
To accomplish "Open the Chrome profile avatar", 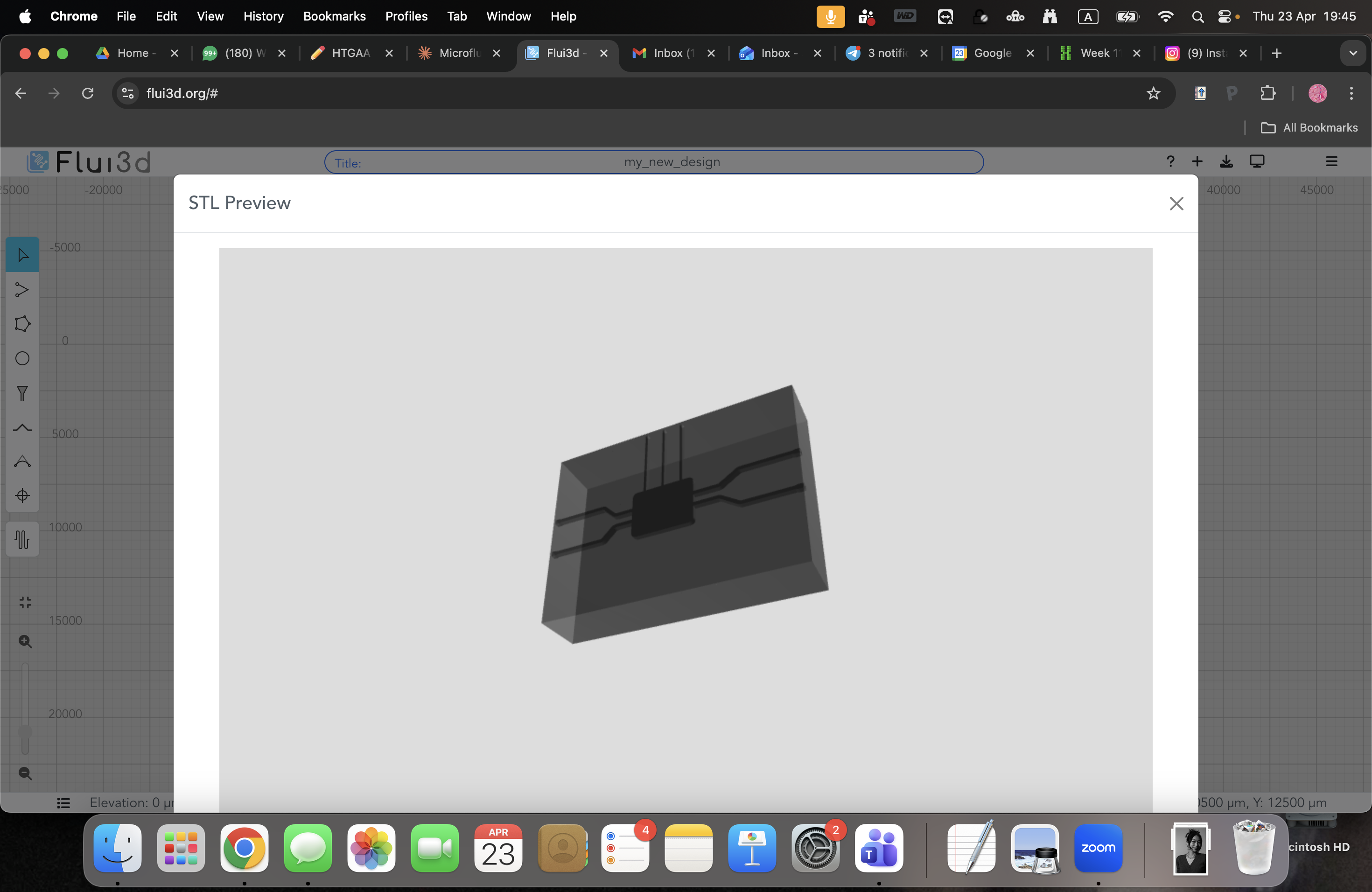I will pyautogui.click(x=1317, y=93).
